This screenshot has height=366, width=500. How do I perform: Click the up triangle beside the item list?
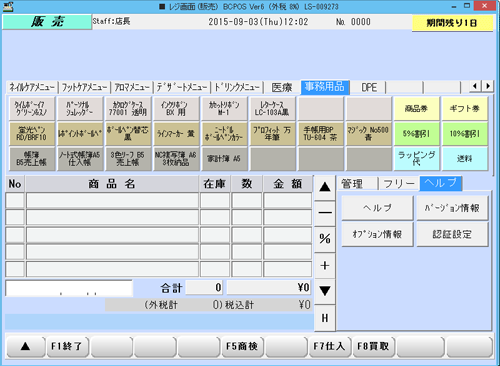point(325,187)
